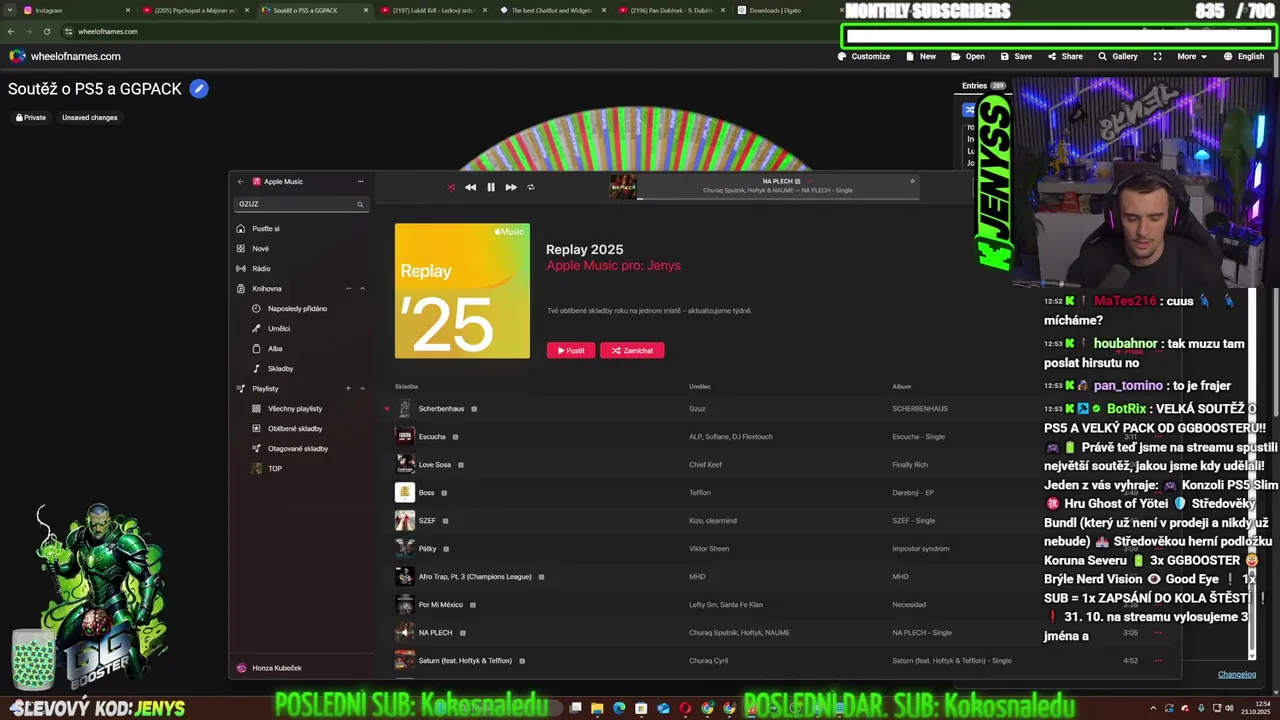Open more options for Saturn row
The width and height of the screenshot is (1280, 720).
click(1158, 661)
